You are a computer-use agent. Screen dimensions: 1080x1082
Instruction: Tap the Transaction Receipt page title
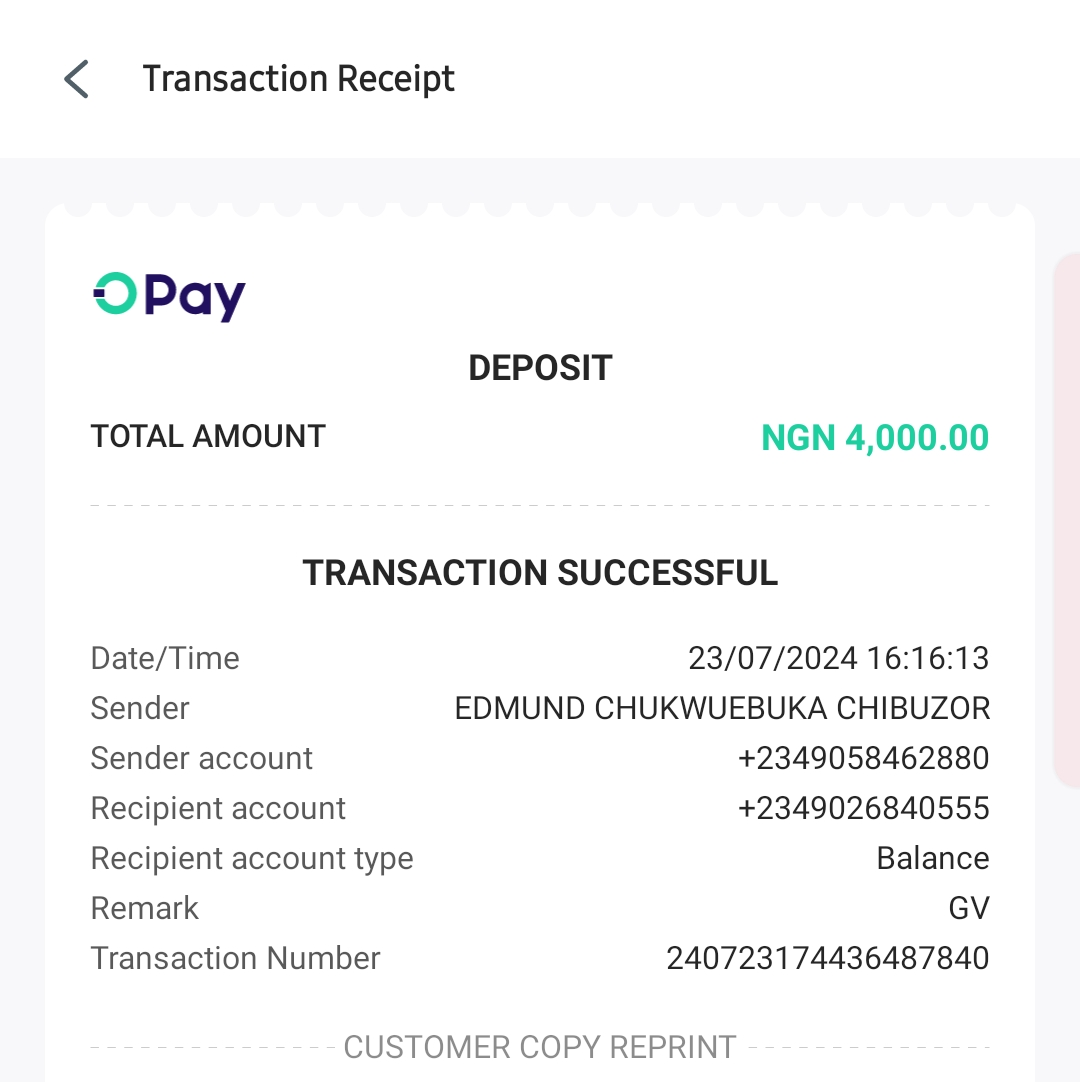[x=298, y=79]
